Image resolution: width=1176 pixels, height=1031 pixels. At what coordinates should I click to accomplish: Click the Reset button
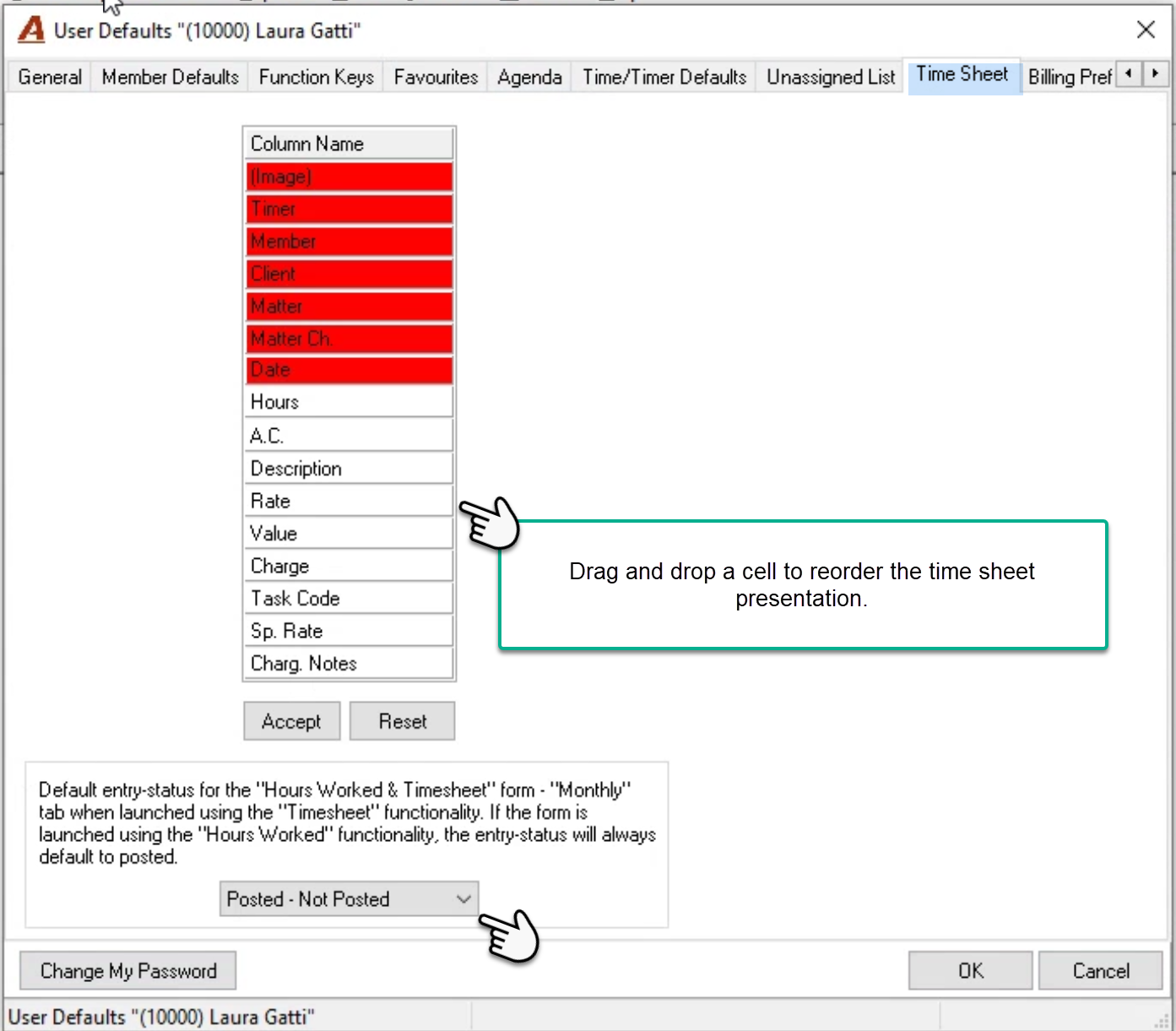pyautogui.click(x=403, y=721)
